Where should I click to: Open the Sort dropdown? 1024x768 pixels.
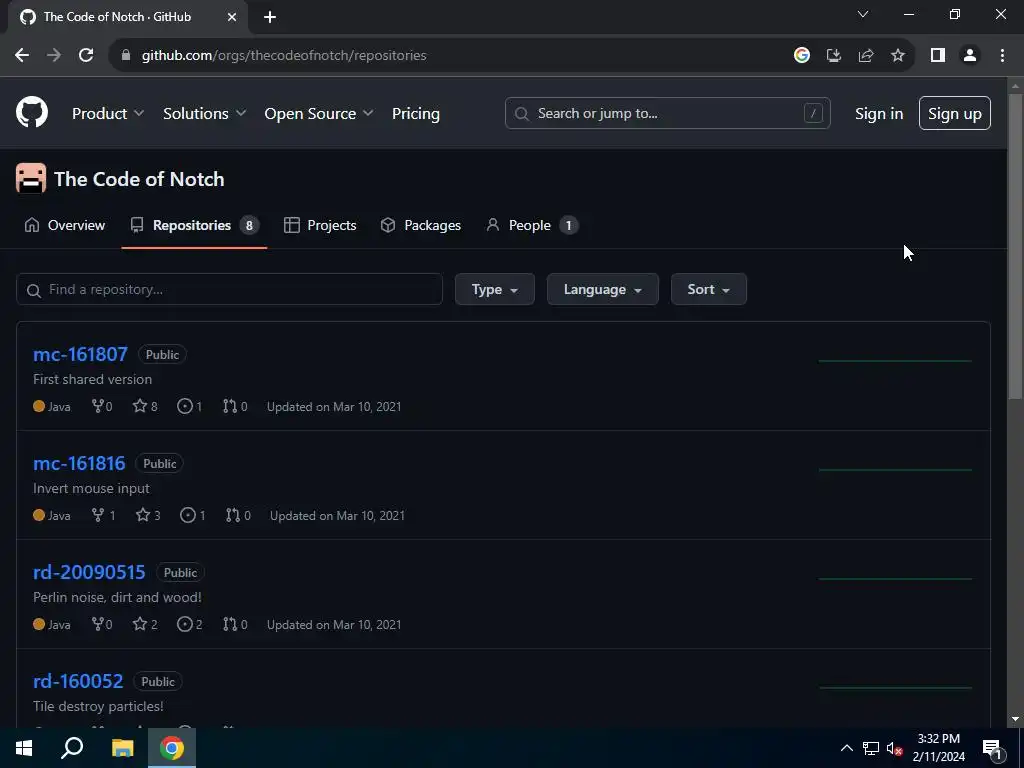click(709, 289)
